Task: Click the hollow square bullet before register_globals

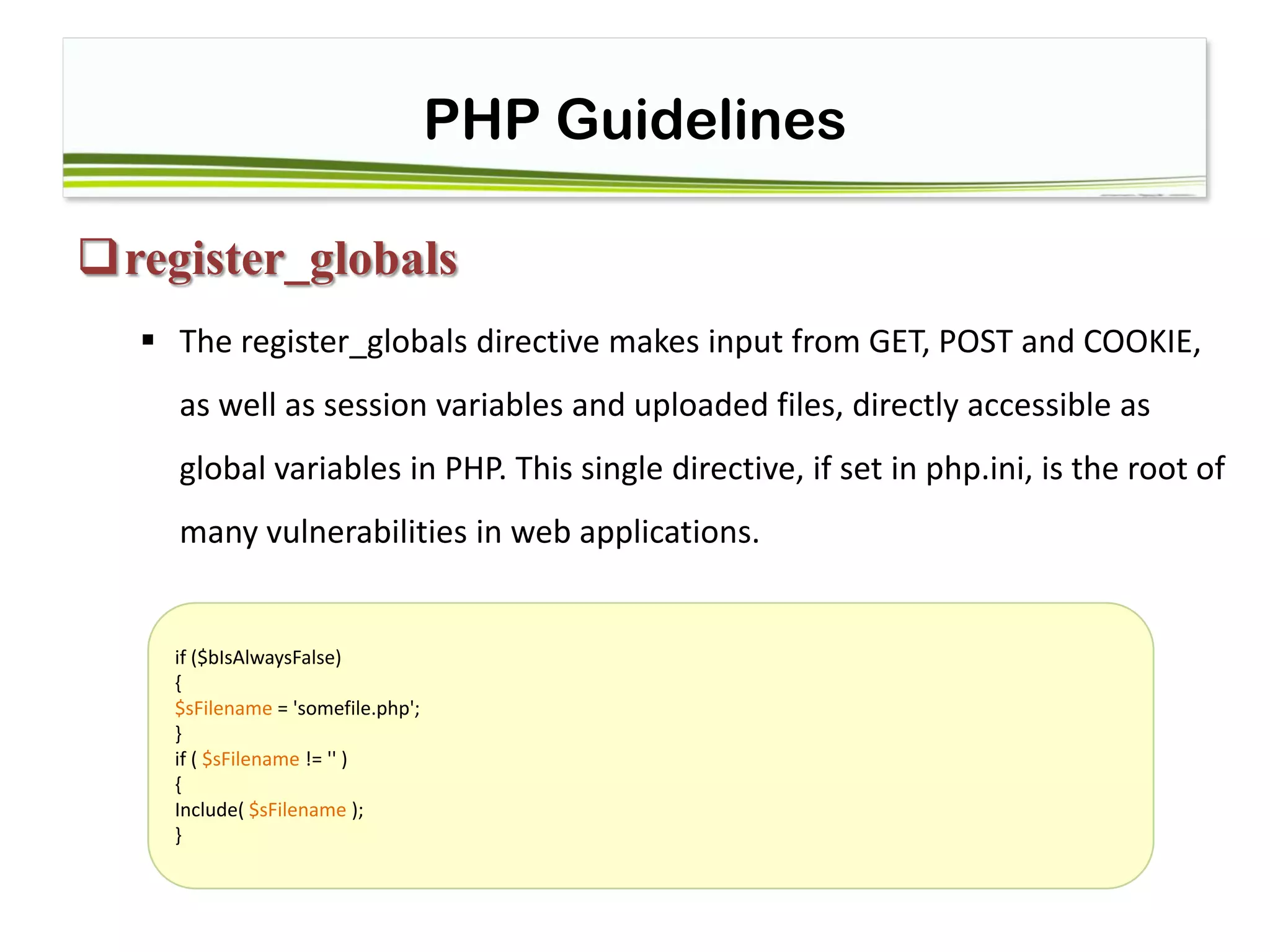Action: coord(99,256)
